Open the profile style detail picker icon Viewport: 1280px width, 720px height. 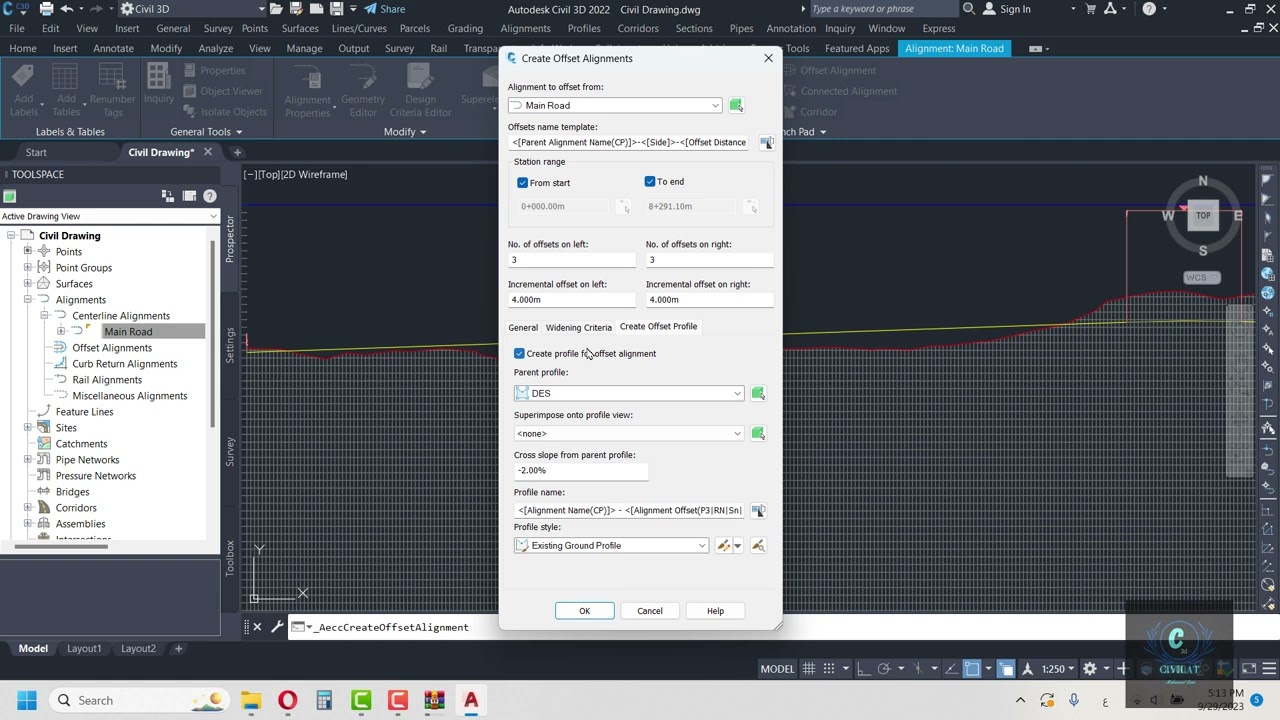click(x=758, y=545)
